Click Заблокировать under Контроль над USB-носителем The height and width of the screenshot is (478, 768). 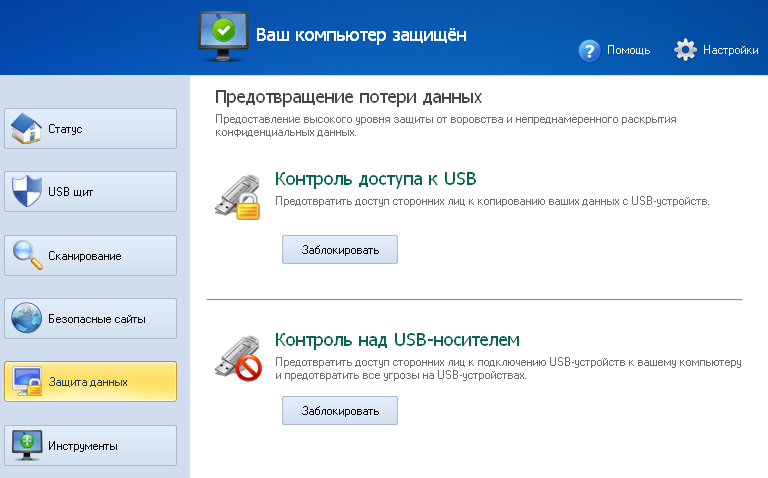340,410
